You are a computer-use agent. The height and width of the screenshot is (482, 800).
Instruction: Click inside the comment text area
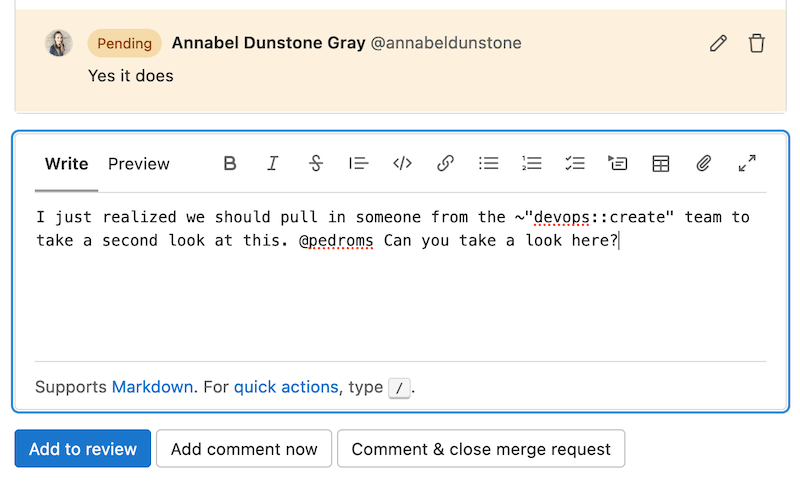click(400, 300)
